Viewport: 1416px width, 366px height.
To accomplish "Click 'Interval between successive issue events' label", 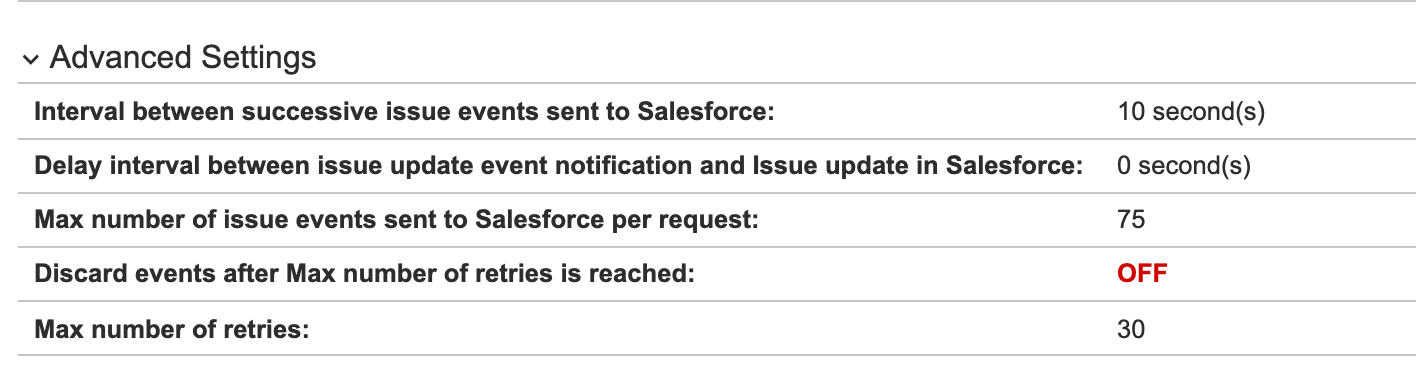I will tap(405, 112).
